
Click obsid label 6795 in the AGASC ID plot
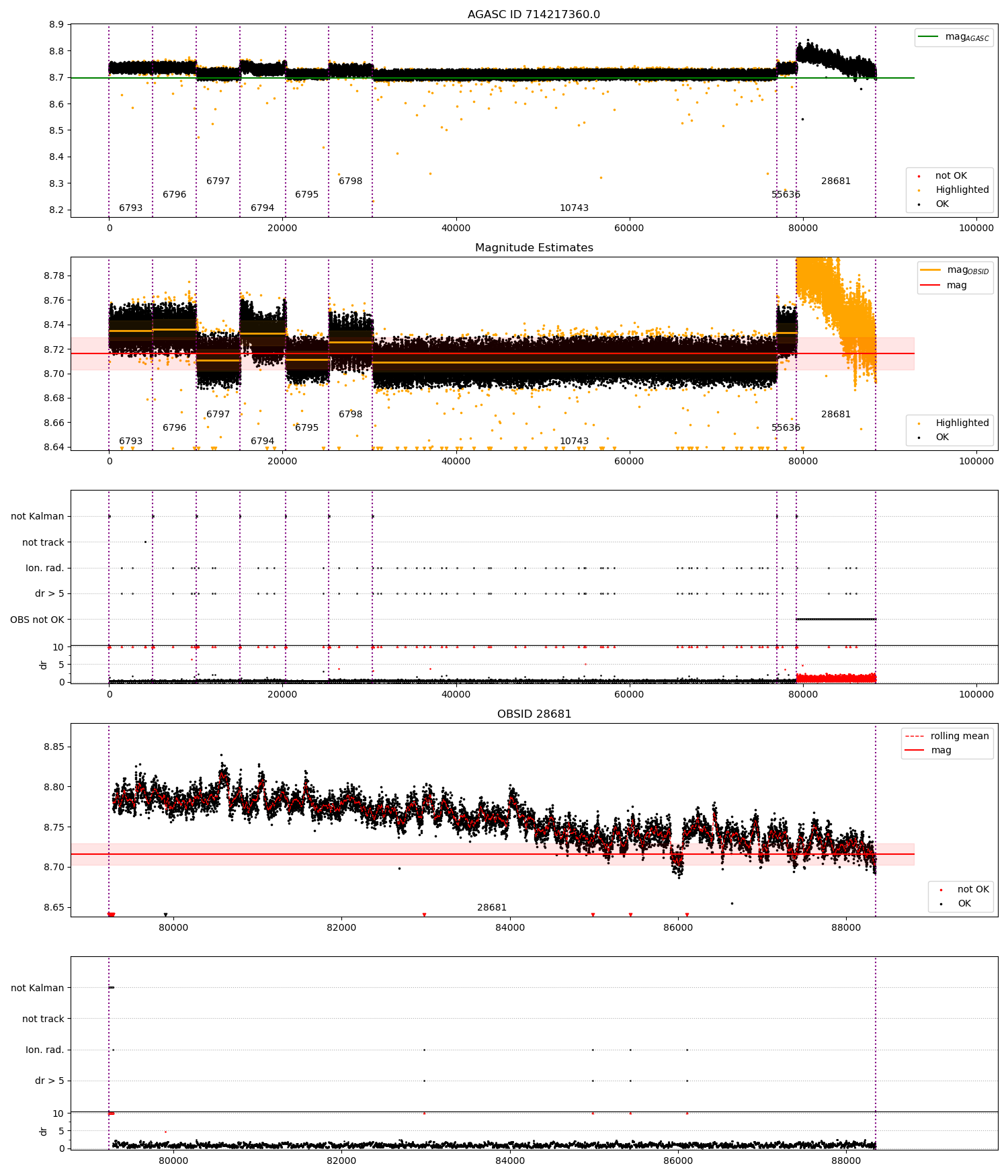pyautogui.click(x=306, y=195)
